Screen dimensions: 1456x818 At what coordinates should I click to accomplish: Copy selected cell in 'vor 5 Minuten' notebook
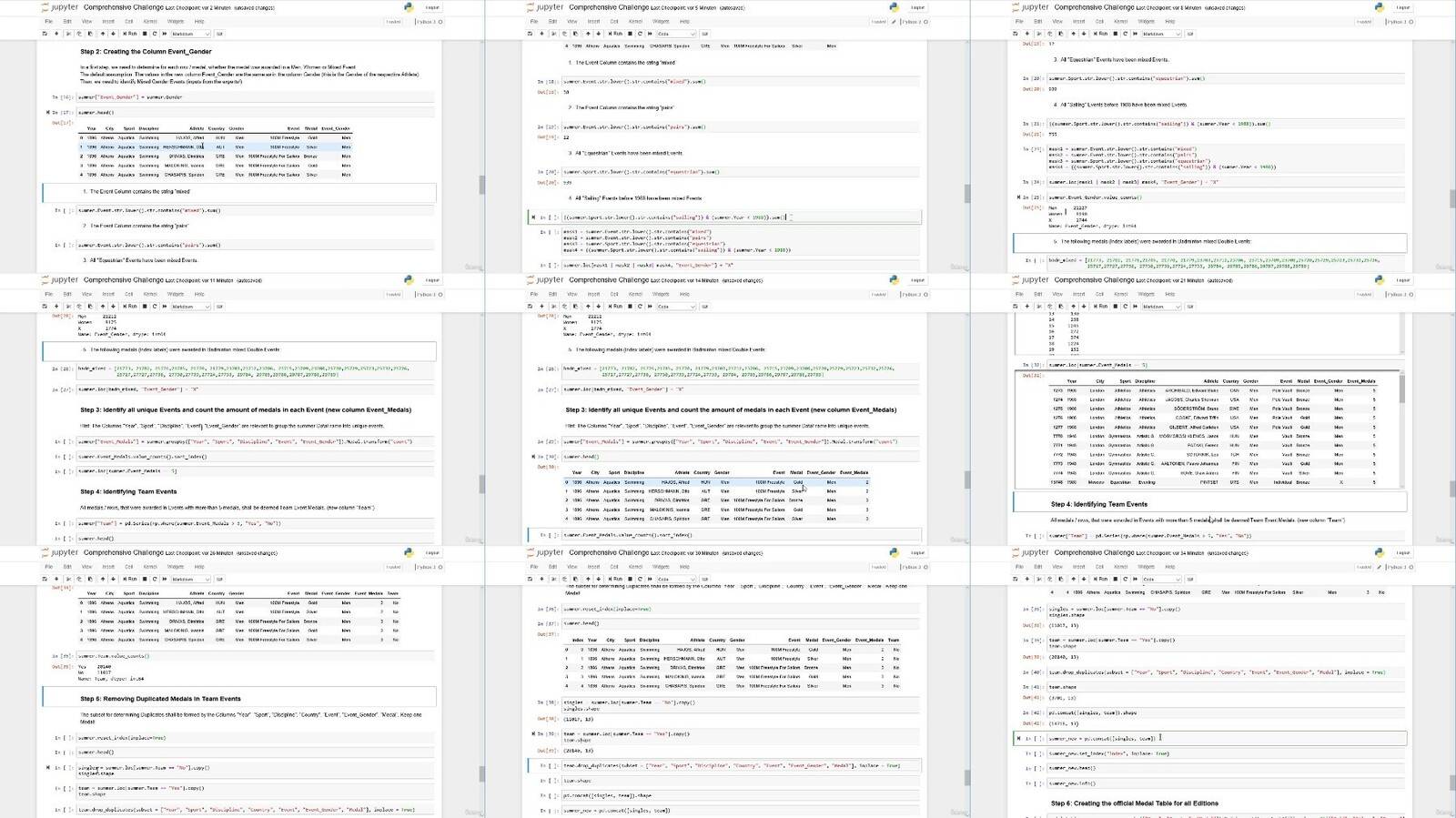point(564,34)
